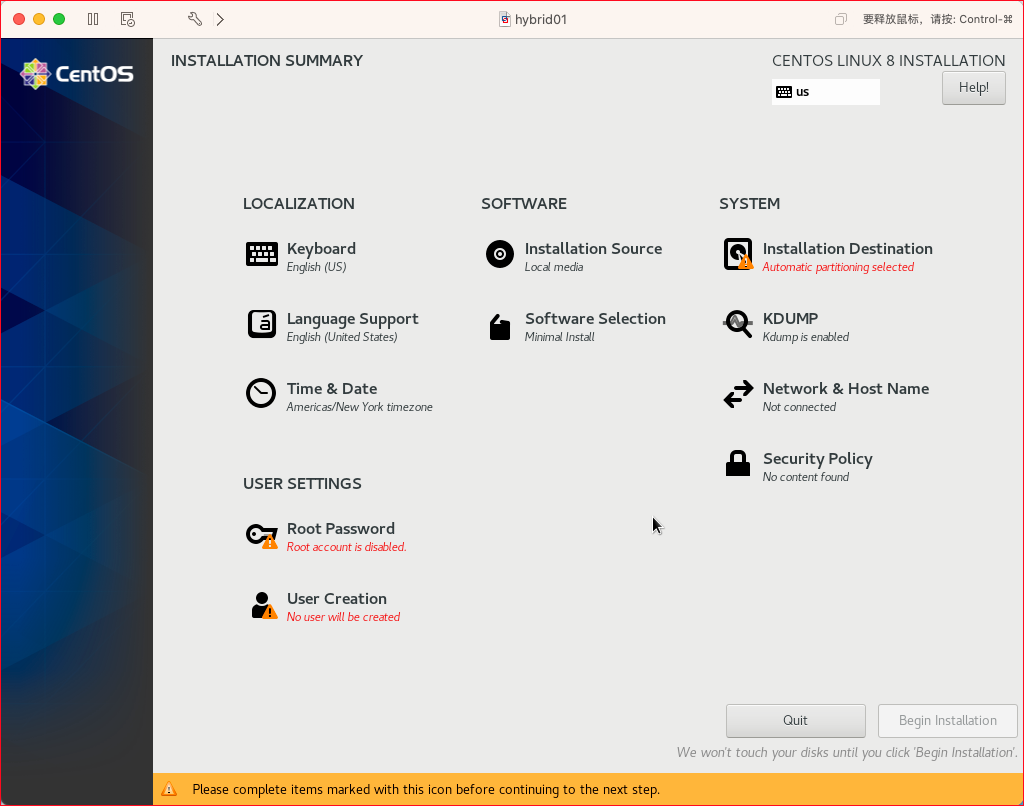Click the Root Password key icon
The width and height of the screenshot is (1024, 806).
[x=260, y=534]
